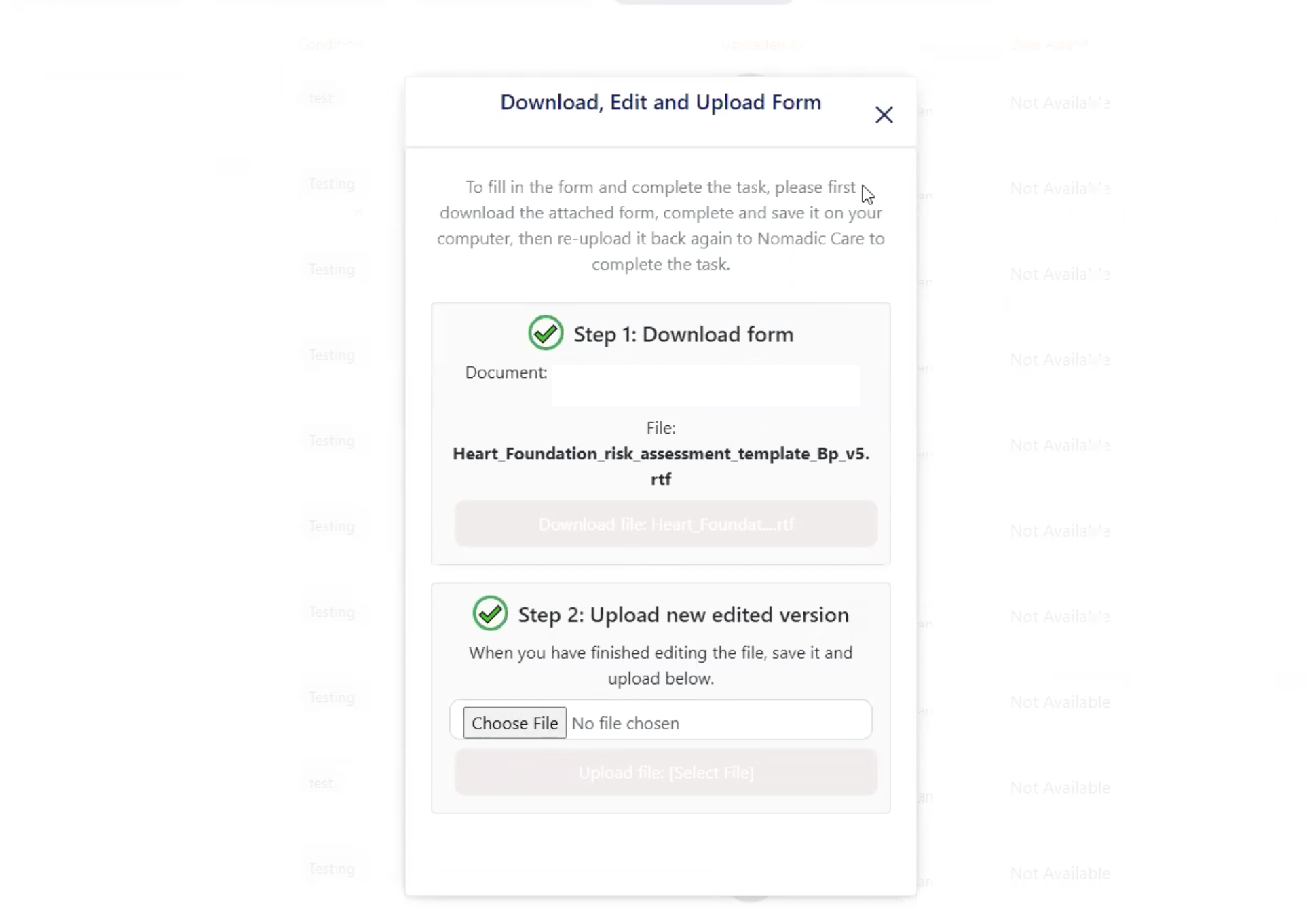
Task: Click the Step 1 green checkmark icon
Action: [x=546, y=333]
